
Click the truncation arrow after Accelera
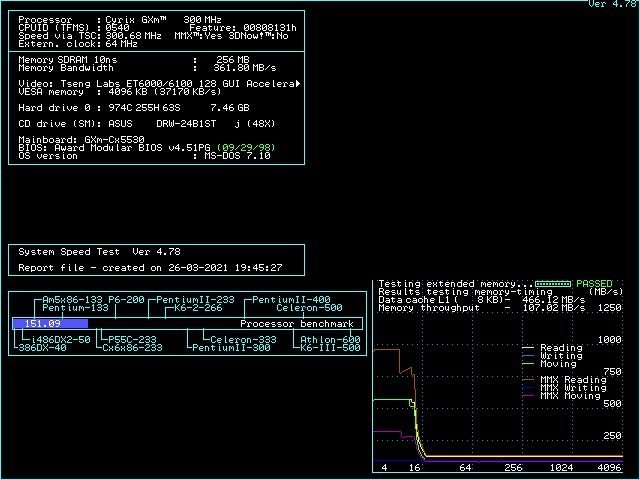click(298, 84)
